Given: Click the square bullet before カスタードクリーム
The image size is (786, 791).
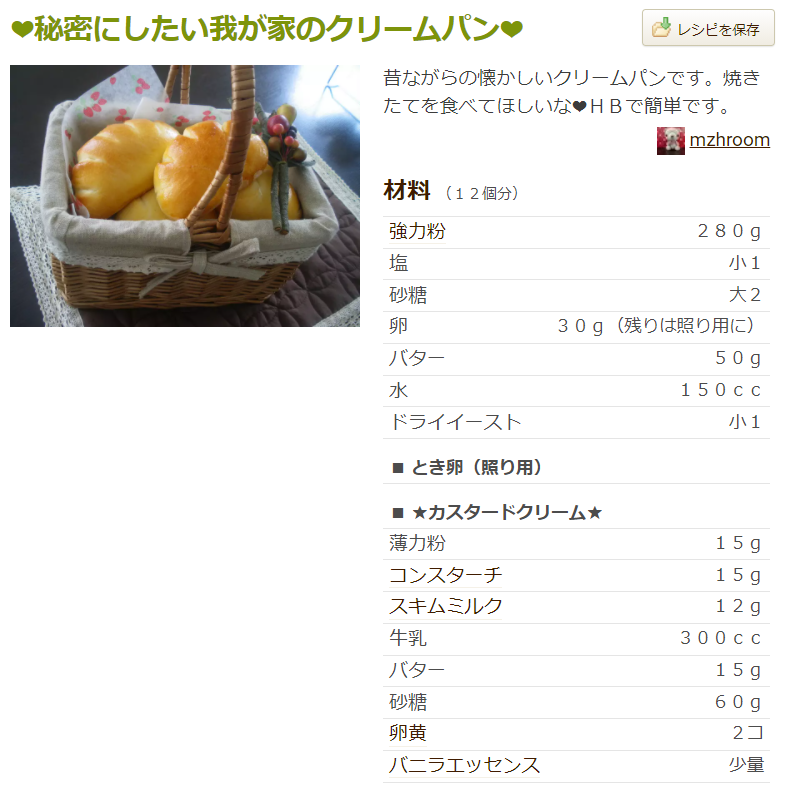Looking at the screenshot, I should pyautogui.click(x=398, y=513).
